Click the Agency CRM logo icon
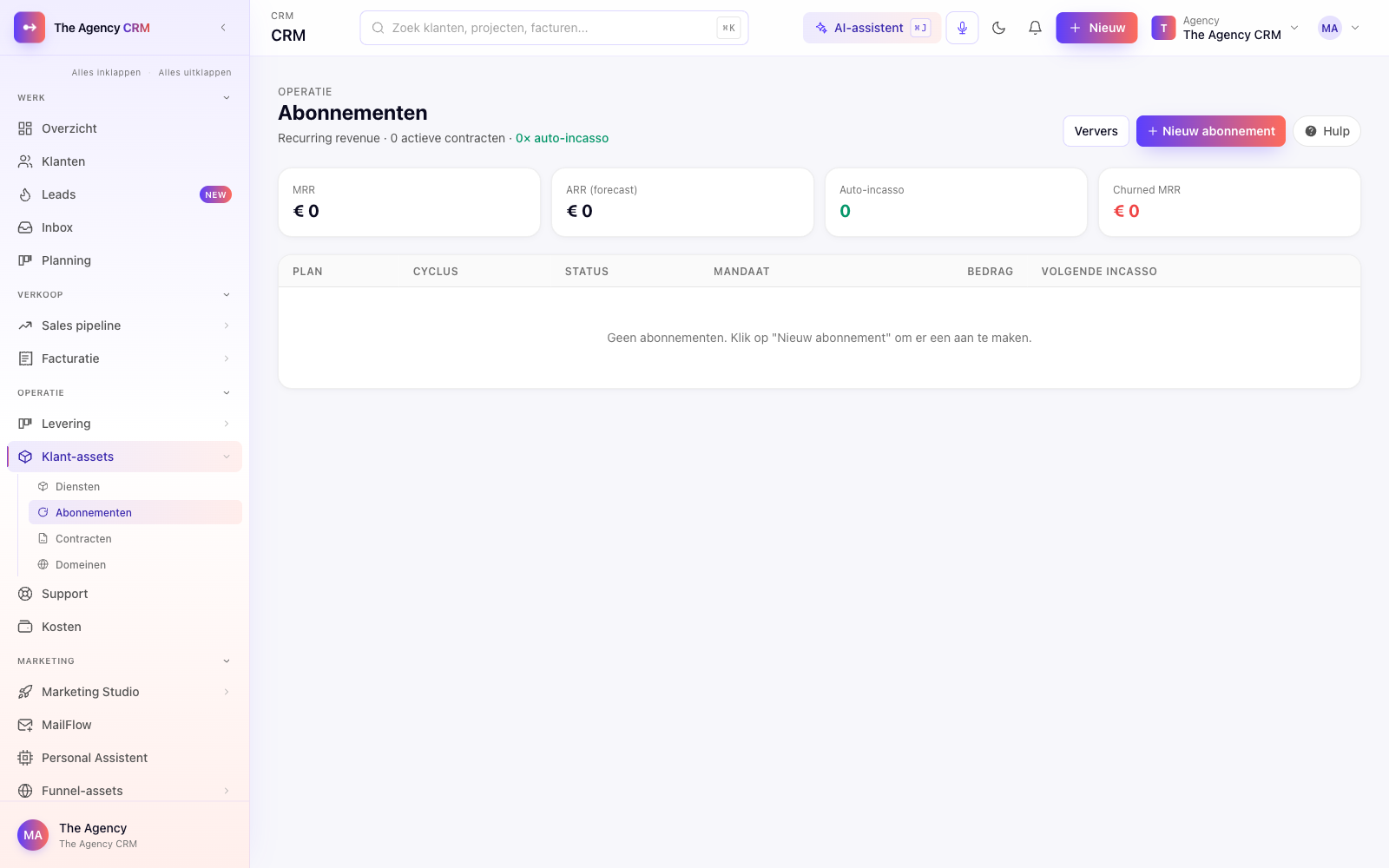 click(x=30, y=28)
